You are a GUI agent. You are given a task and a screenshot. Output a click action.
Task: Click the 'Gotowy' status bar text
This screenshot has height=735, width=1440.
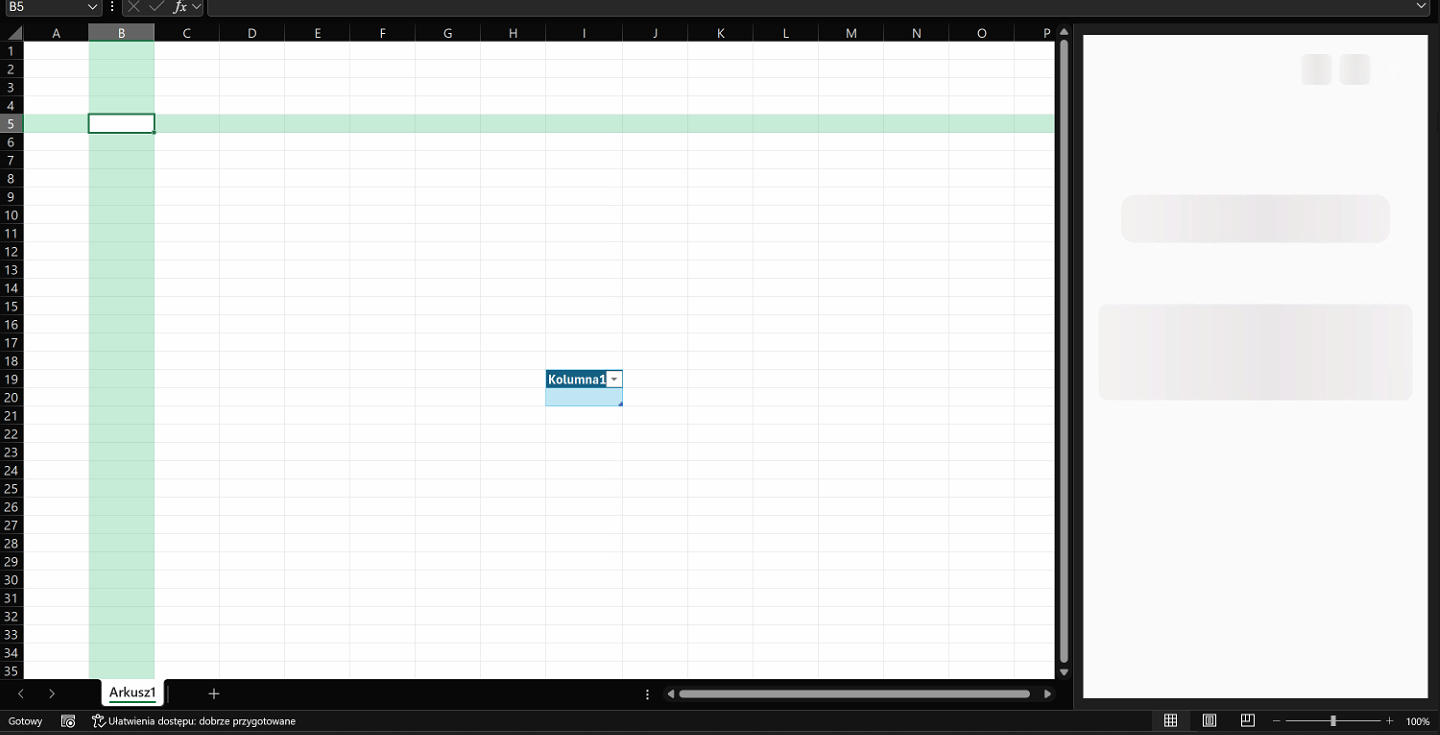point(25,721)
